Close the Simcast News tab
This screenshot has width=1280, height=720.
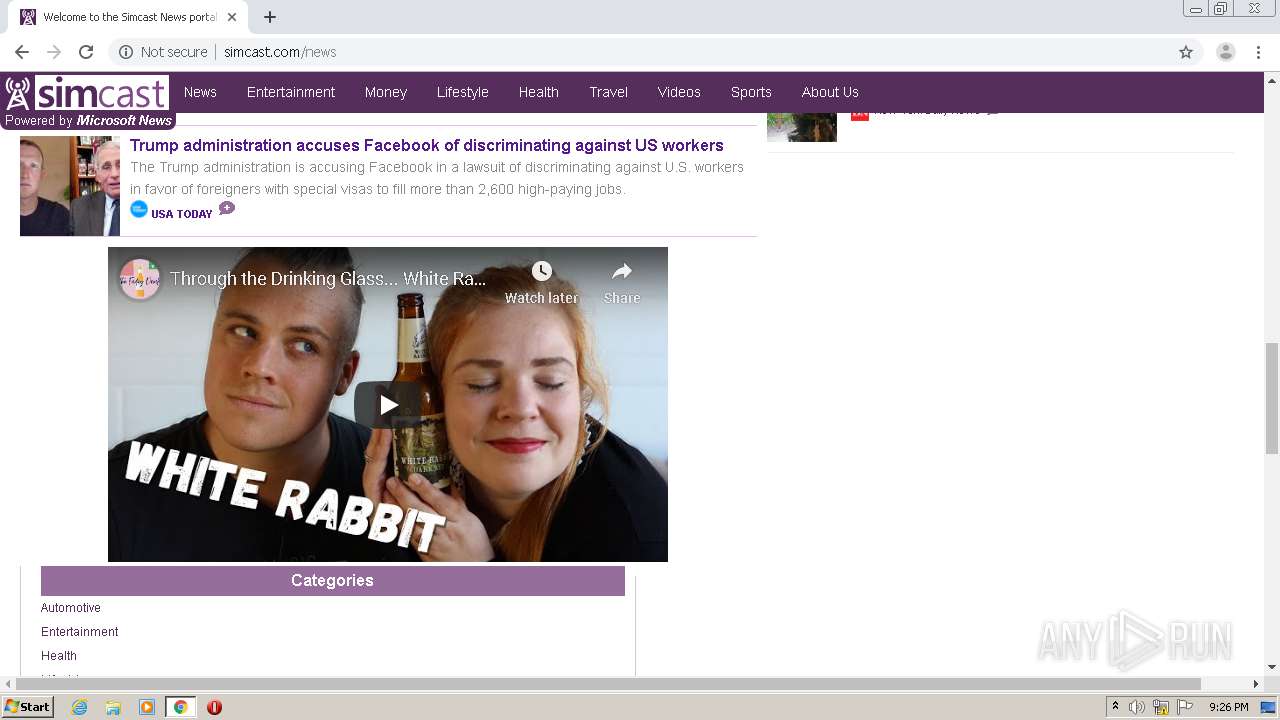[x=233, y=17]
